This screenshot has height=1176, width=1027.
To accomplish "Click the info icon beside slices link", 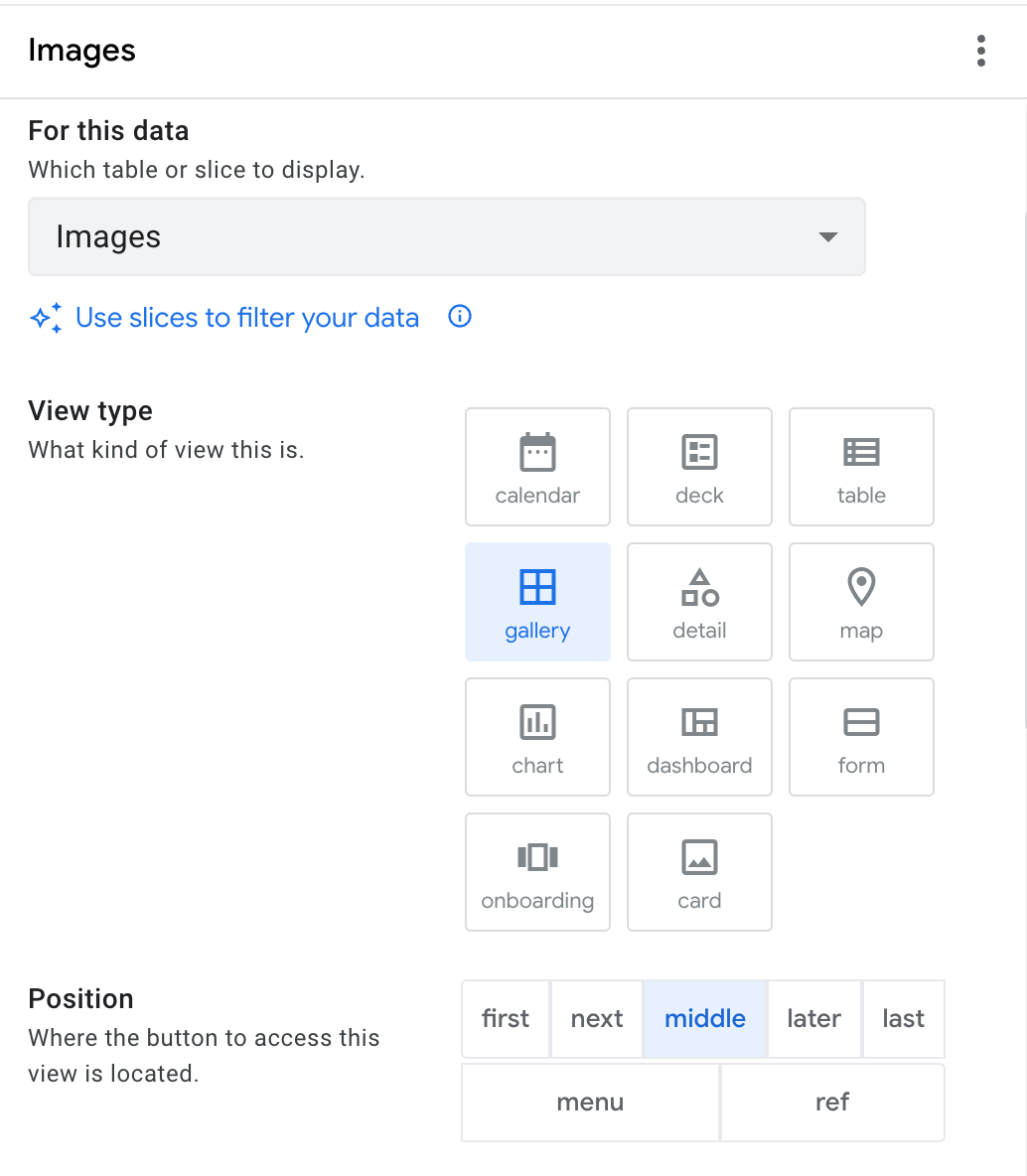I will click(x=460, y=317).
